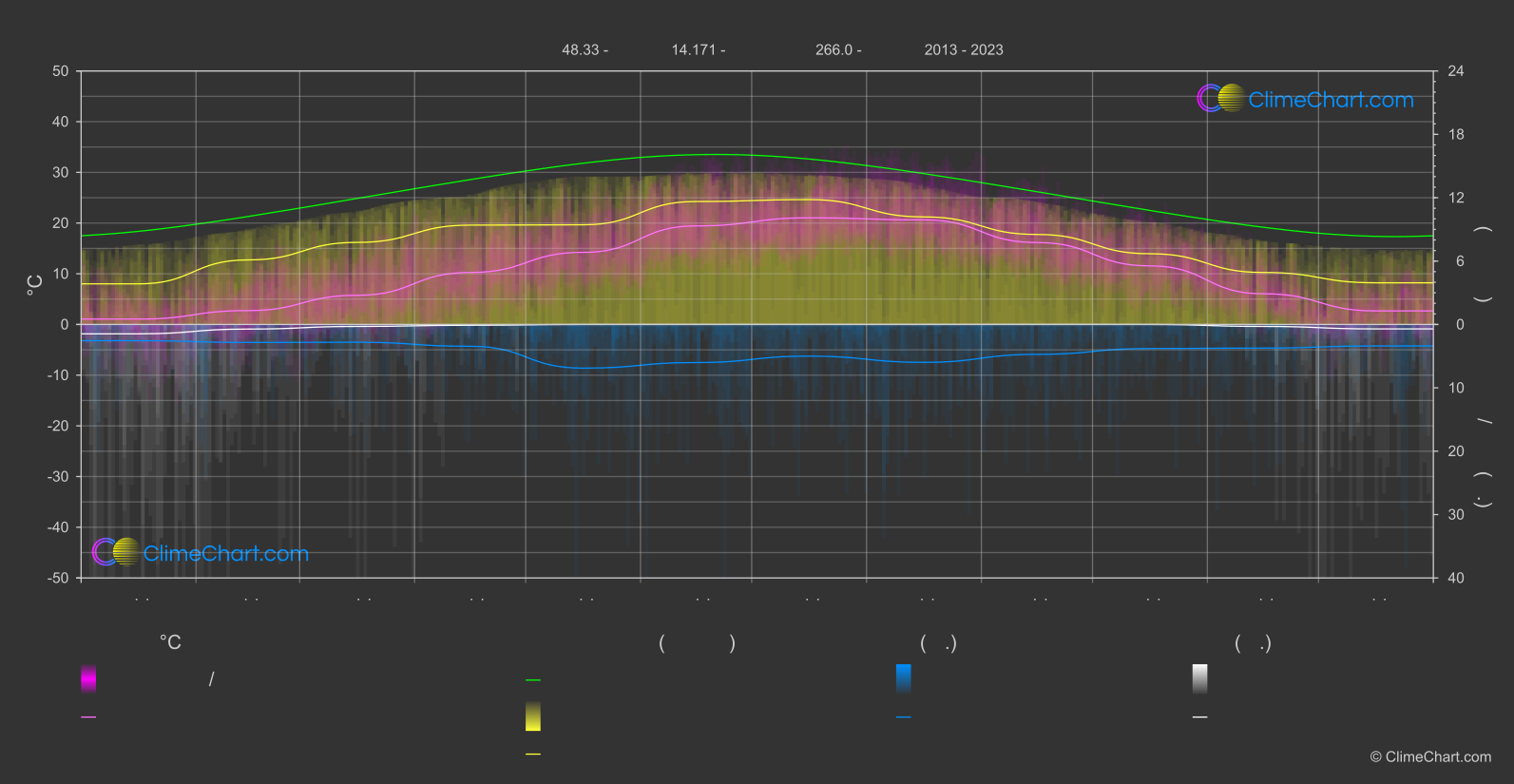
Task: Click the -10 tick label on left axis
Action: [60, 375]
